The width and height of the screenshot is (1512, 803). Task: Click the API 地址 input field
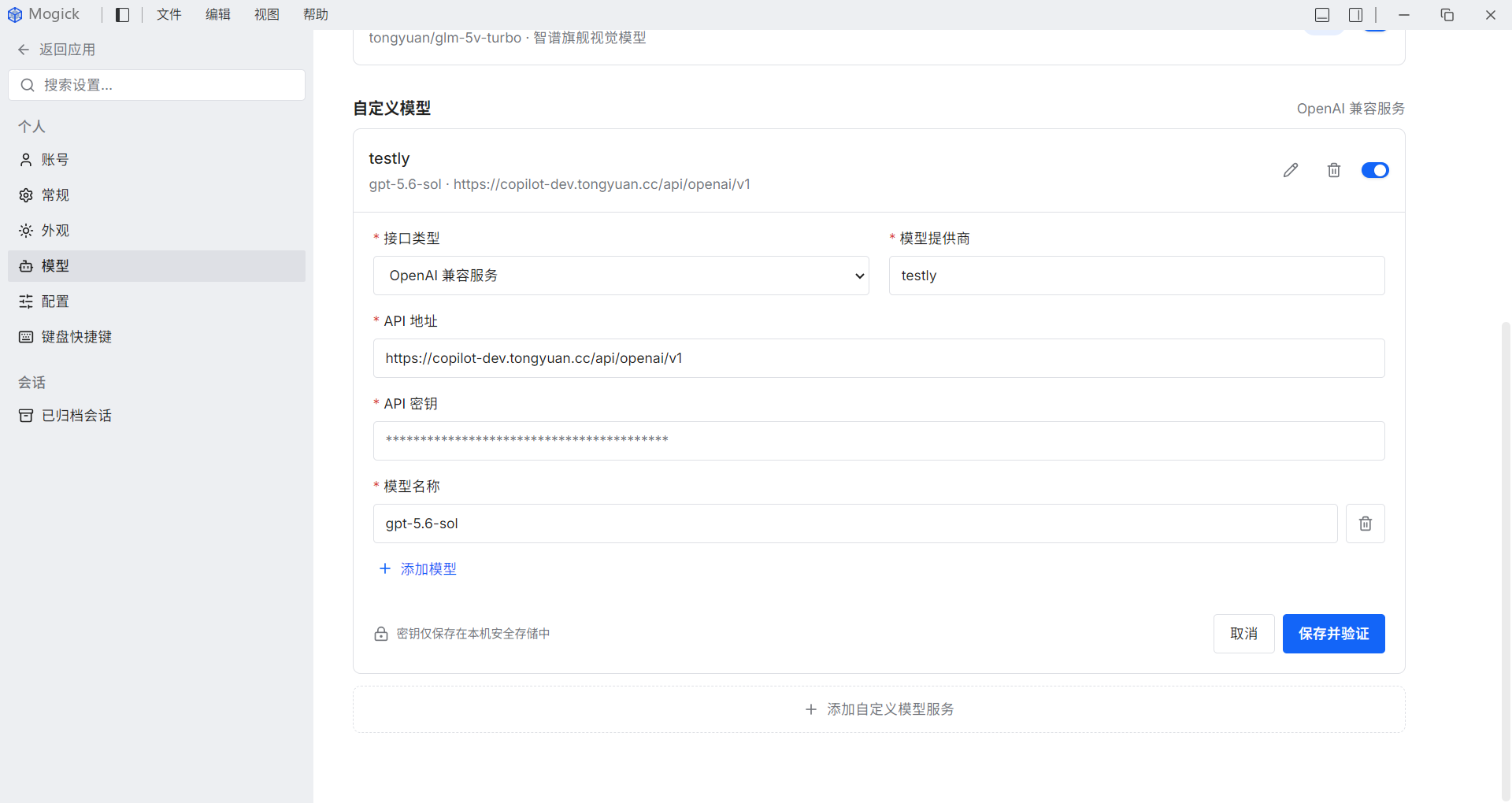pyautogui.click(x=879, y=358)
